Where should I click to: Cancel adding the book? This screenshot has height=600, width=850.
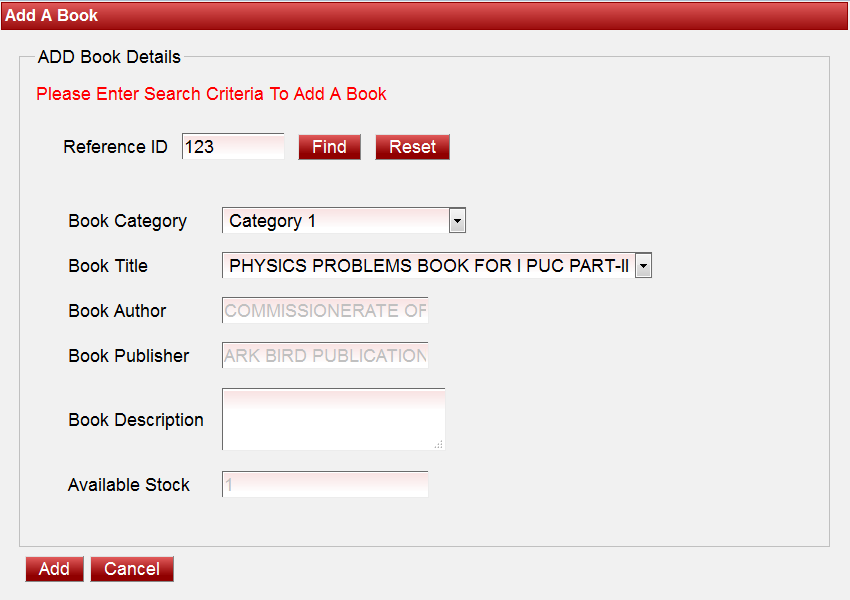coord(132,569)
